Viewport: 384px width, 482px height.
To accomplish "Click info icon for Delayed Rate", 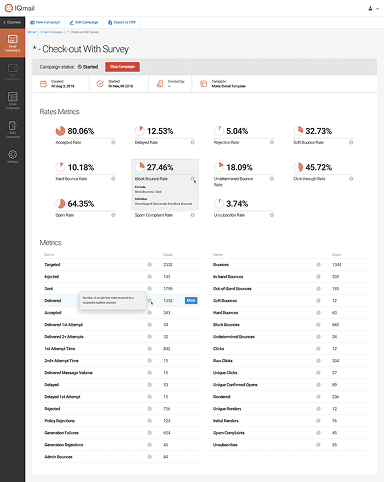I will [x=193, y=142].
